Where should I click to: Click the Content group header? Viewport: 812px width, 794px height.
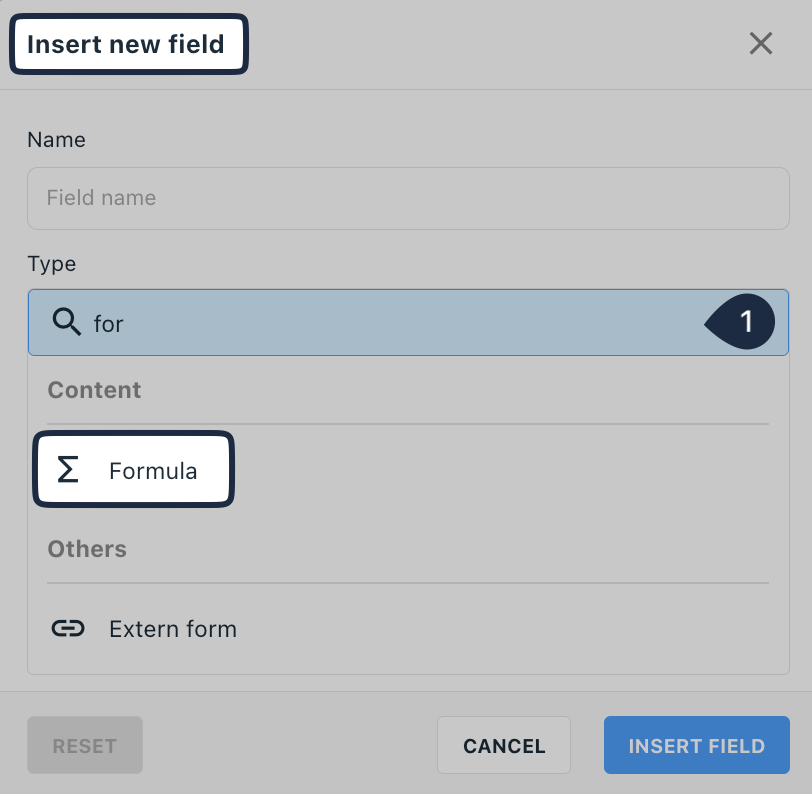tap(94, 390)
